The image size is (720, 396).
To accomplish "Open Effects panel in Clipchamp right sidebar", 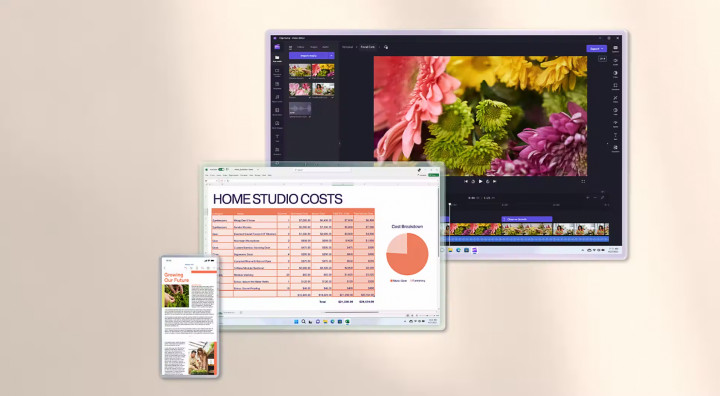I will [x=615, y=99].
